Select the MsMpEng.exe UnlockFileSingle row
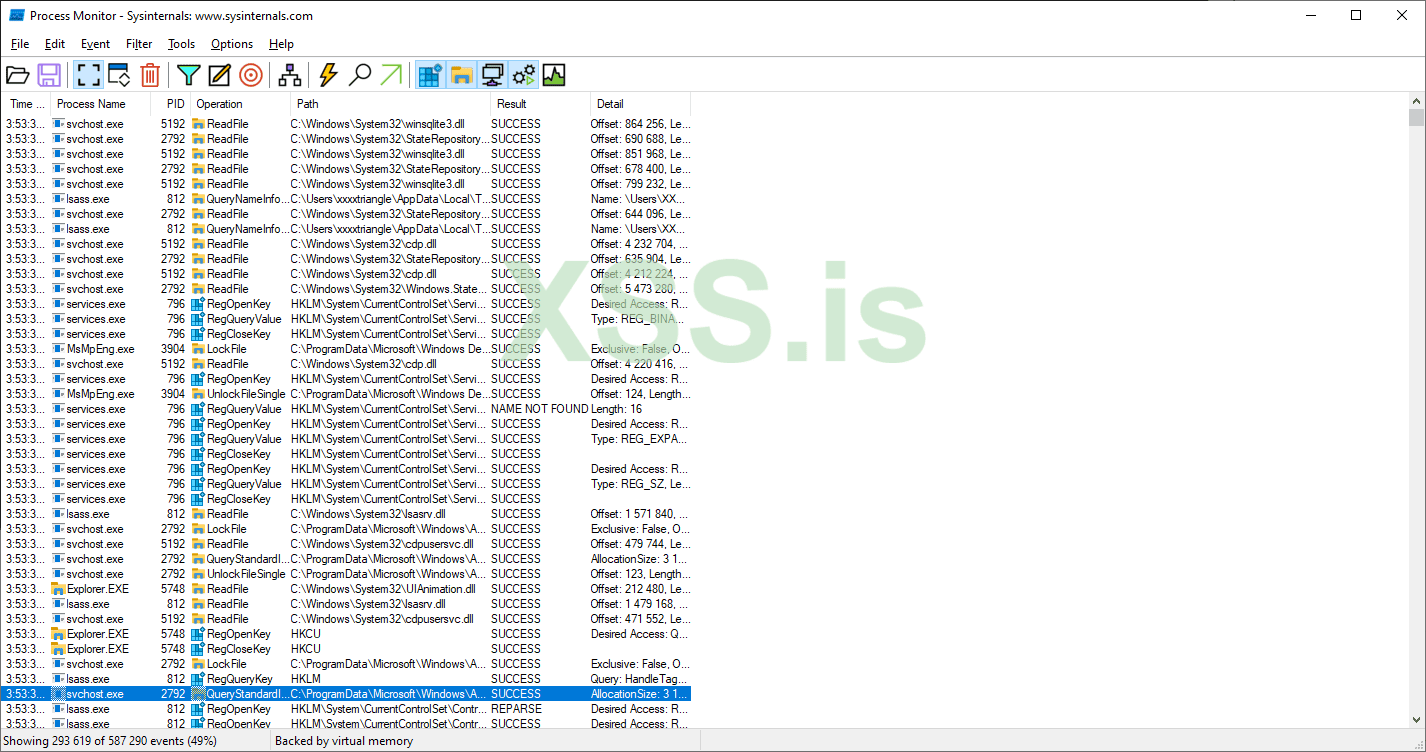Image resolution: width=1426 pixels, height=752 pixels. [x=347, y=394]
